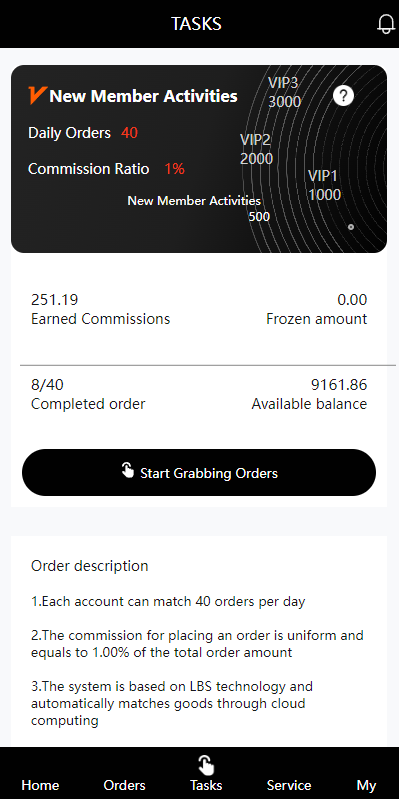Go to the Home tab
Screen dimensions: 399x799
(40, 785)
